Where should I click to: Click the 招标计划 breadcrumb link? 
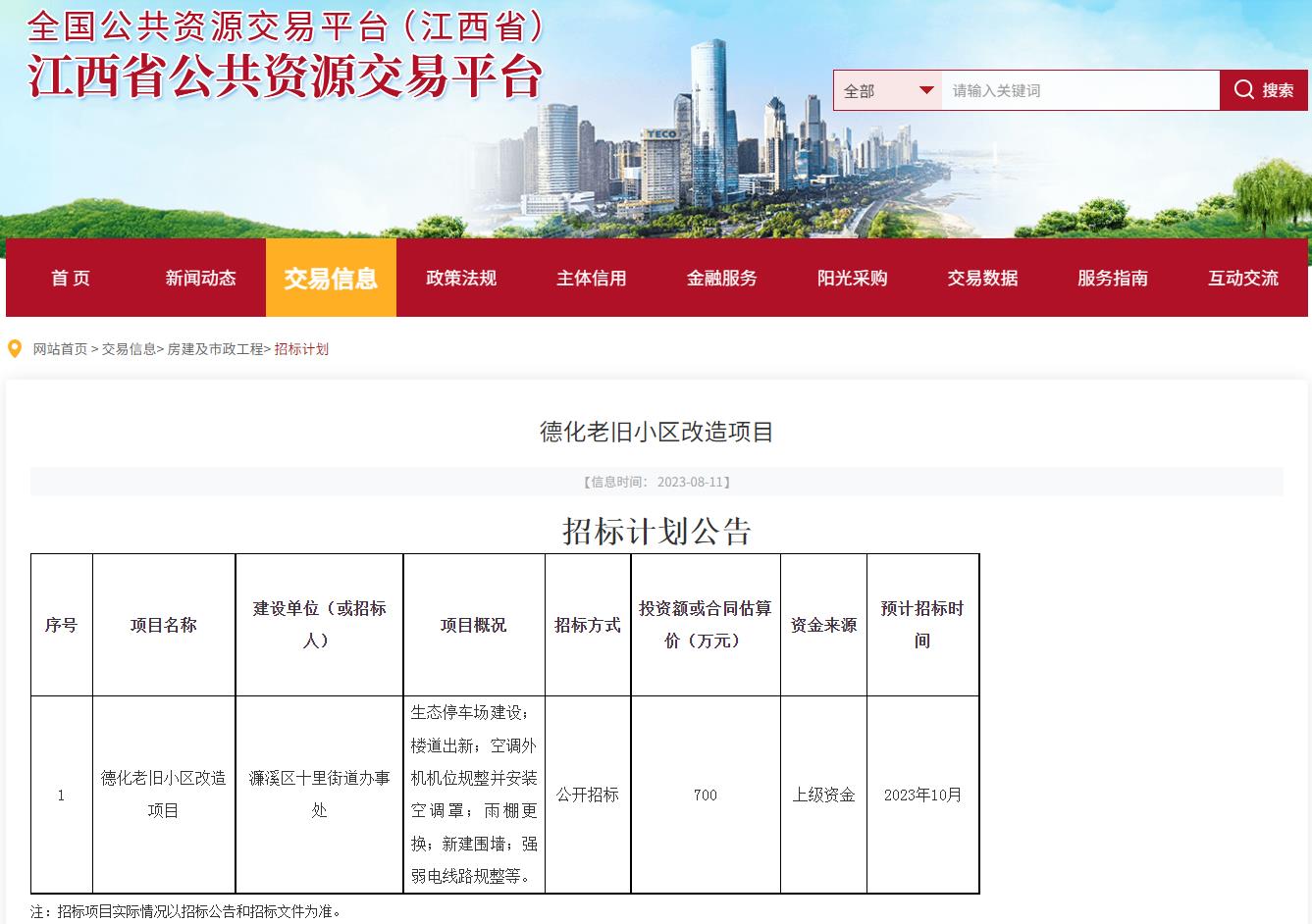point(301,349)
